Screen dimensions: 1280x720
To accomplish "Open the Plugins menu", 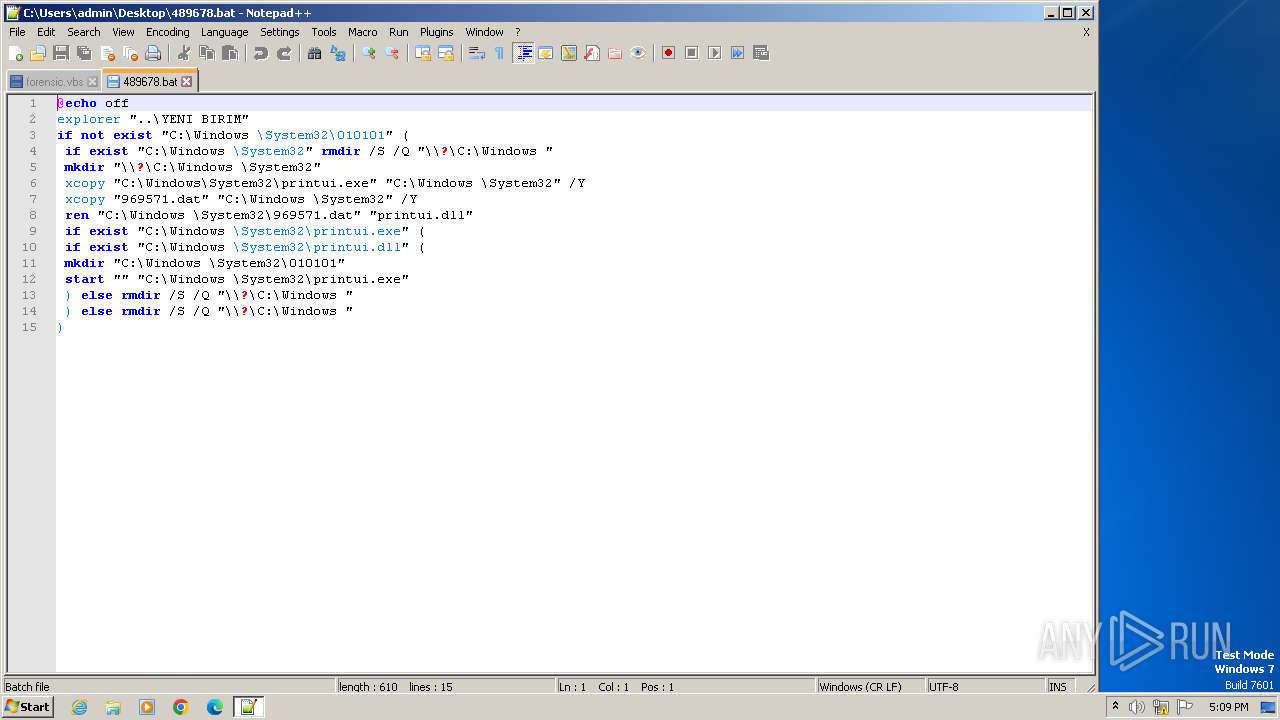I will pos(436,32).
